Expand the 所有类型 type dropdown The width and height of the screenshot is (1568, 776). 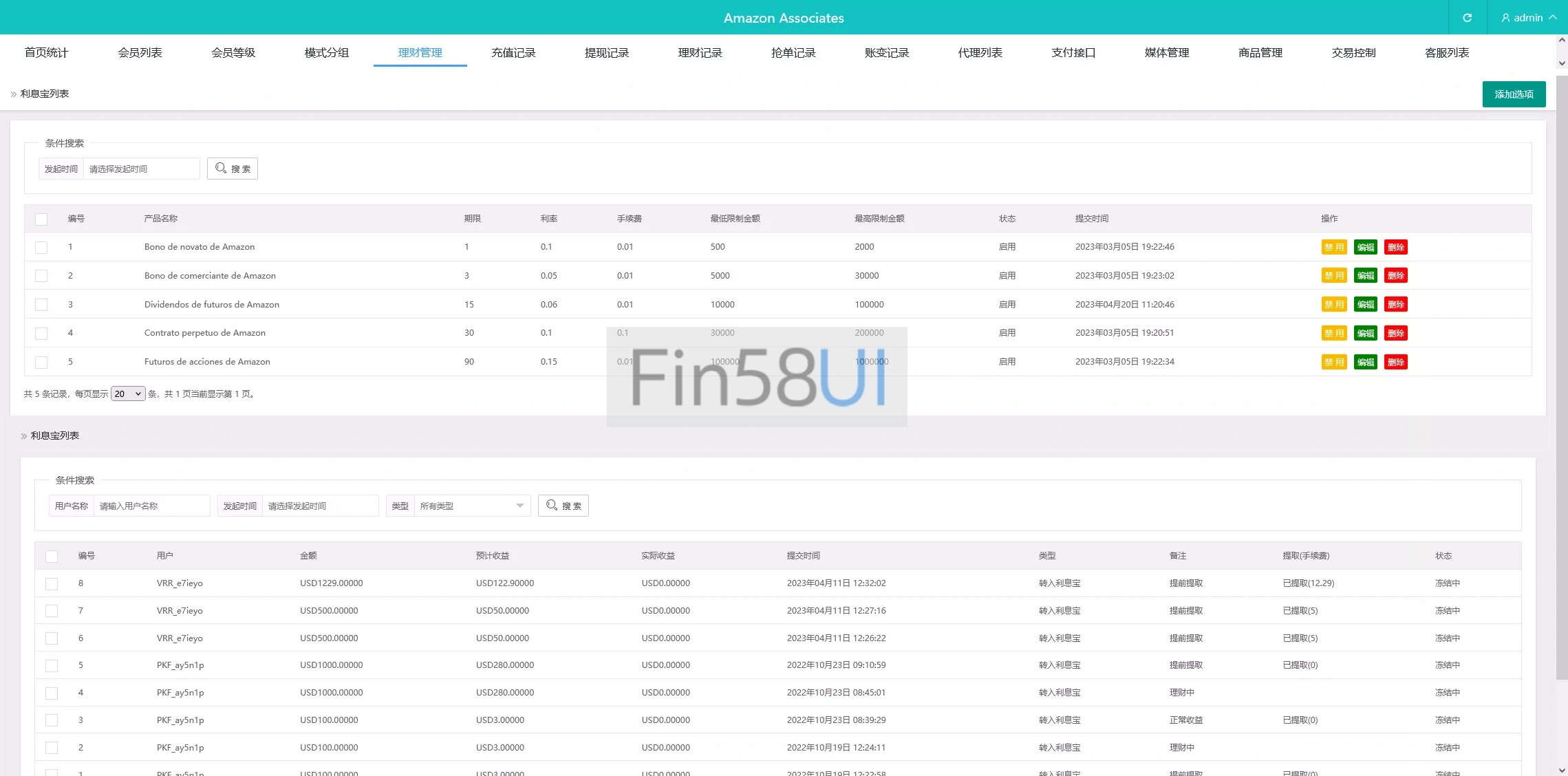(472, 506)
